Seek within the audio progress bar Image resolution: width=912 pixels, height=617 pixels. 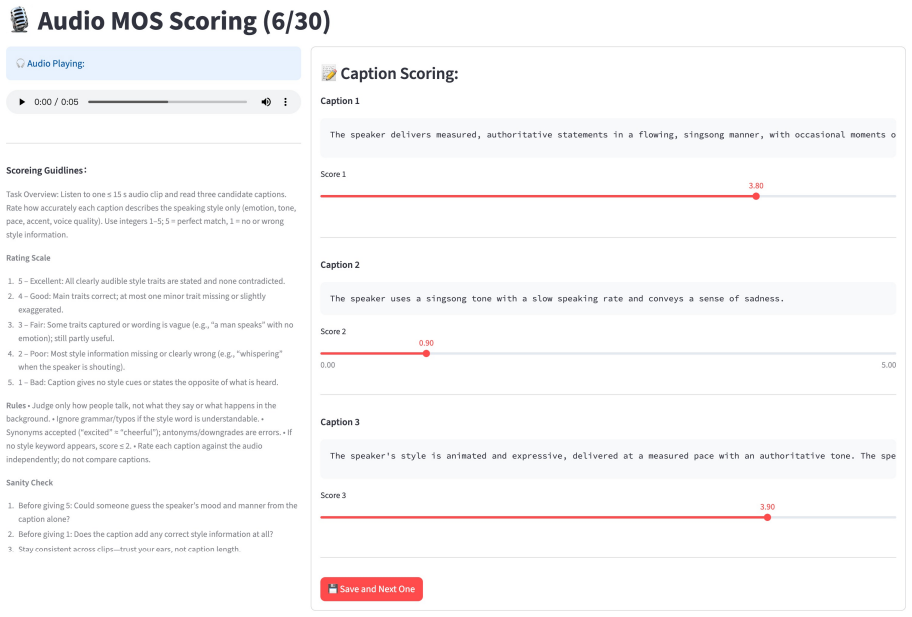pyautogui.click(x=168, y=102)
